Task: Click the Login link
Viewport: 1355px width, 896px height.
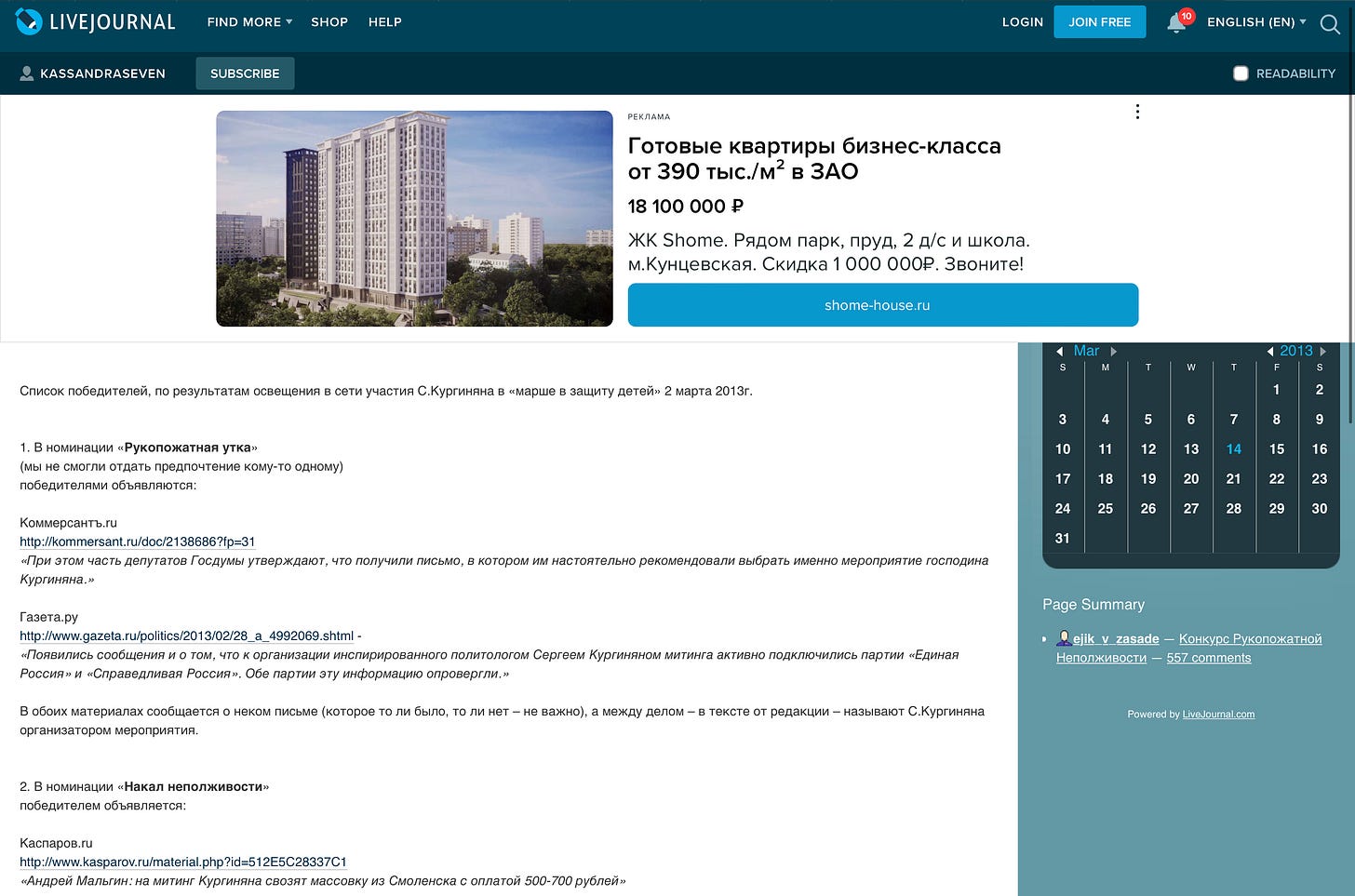Action: tap(1023, 21)
